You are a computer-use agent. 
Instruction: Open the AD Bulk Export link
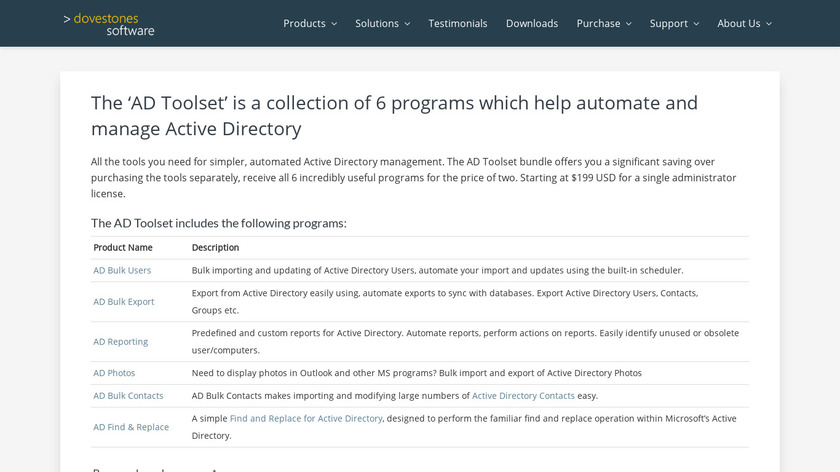pos(124,302)
